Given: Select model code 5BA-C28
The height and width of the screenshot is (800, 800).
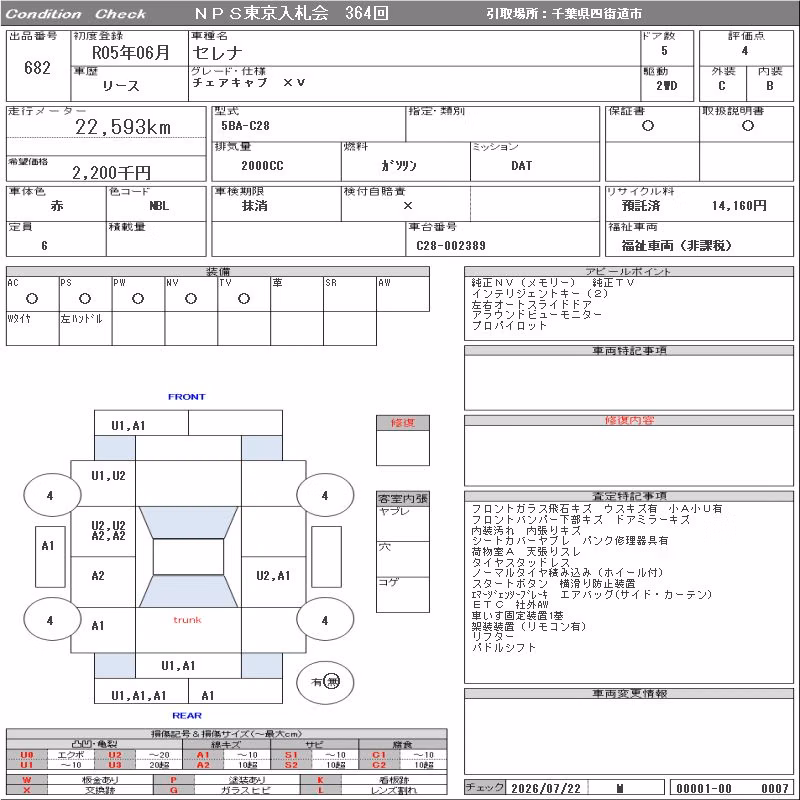Looking at the screenshot, I should click(x=245, y=126).
